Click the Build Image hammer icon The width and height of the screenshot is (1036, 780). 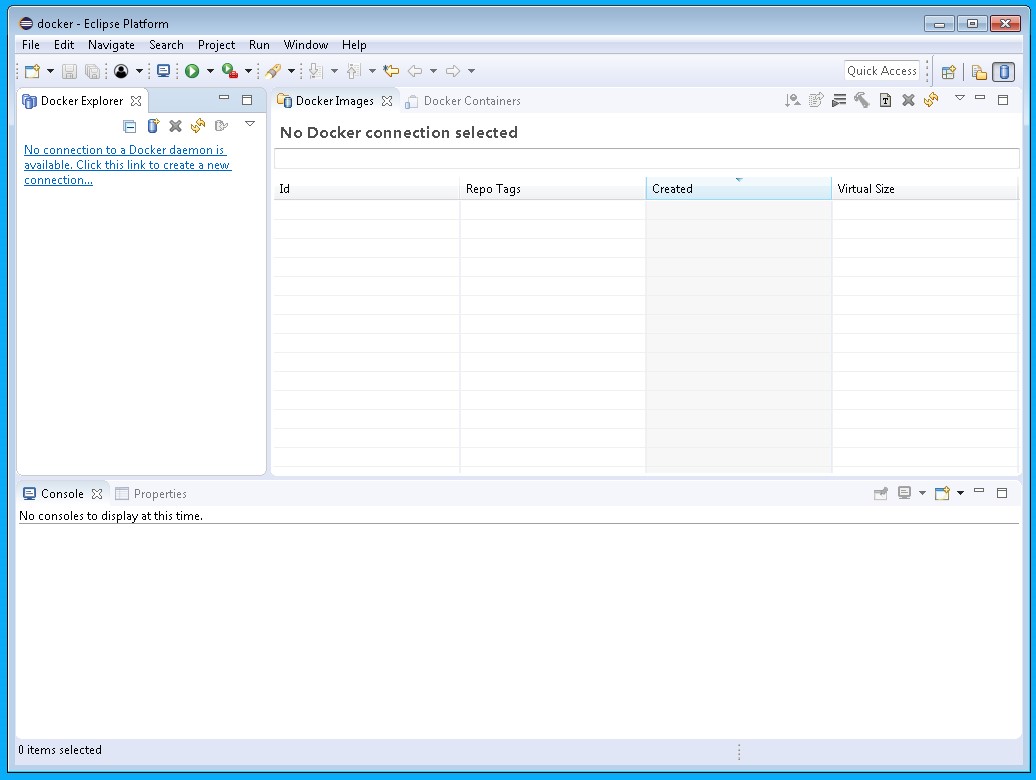pyautogui.click(x=862, y=100)
